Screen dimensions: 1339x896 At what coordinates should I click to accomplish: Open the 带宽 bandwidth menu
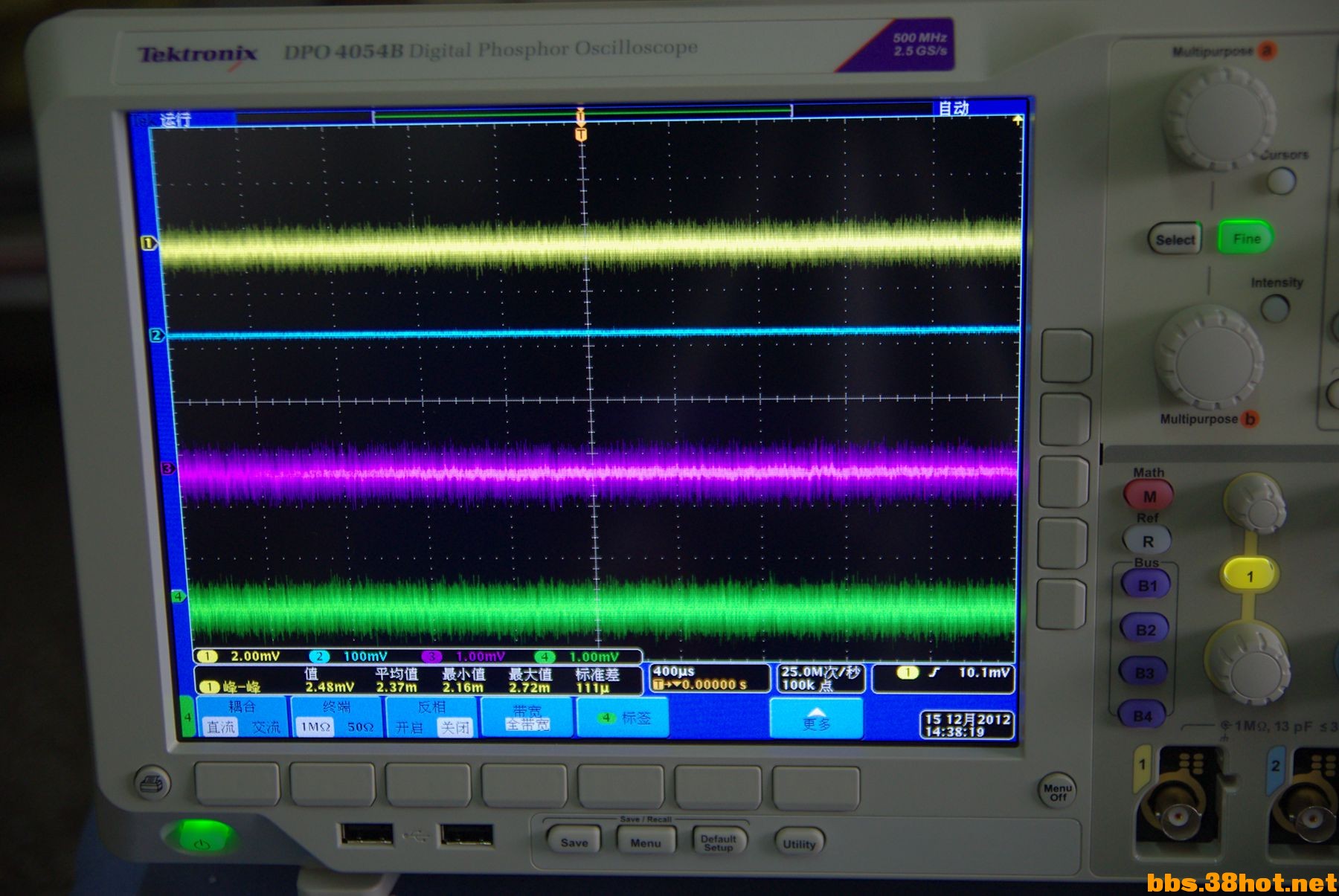(527, 717)
